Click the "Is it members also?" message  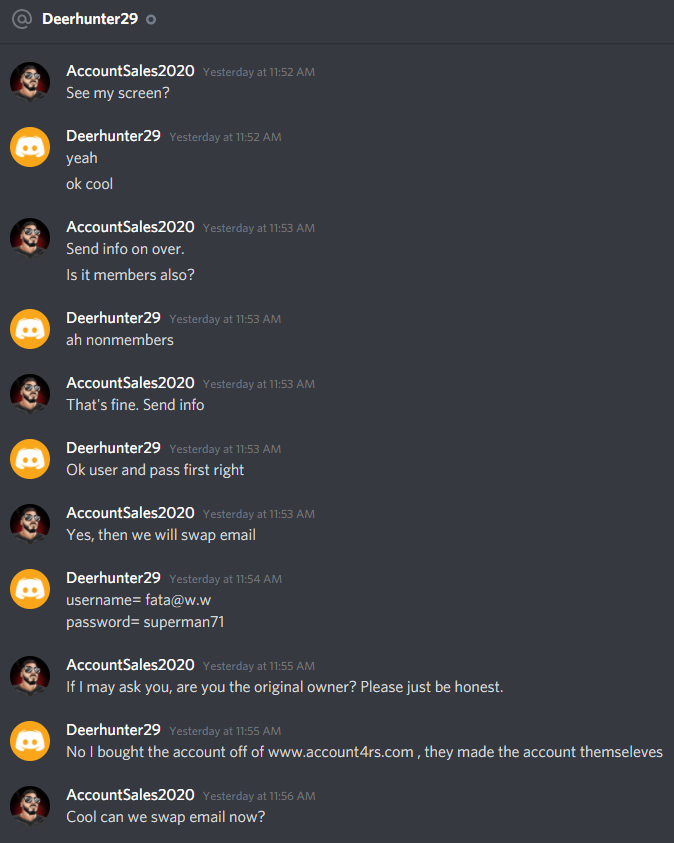(130, 275)
